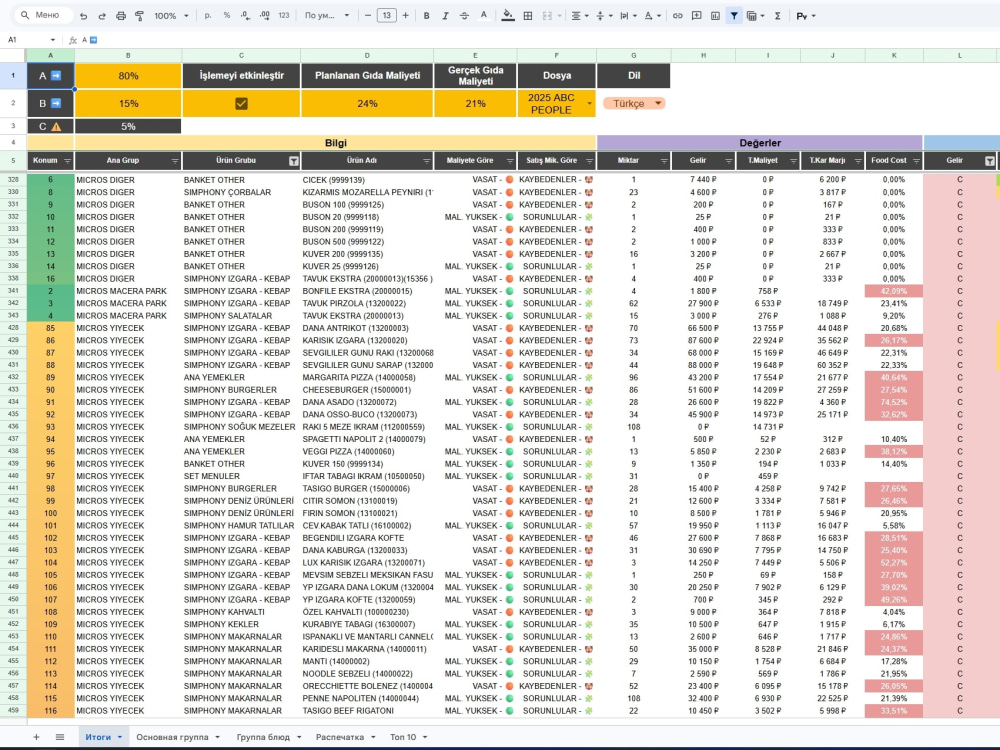The height and width of the screenshot is (750, 1000).
Task: Open the horizontal align dropdown
Action: pos(579,16)
